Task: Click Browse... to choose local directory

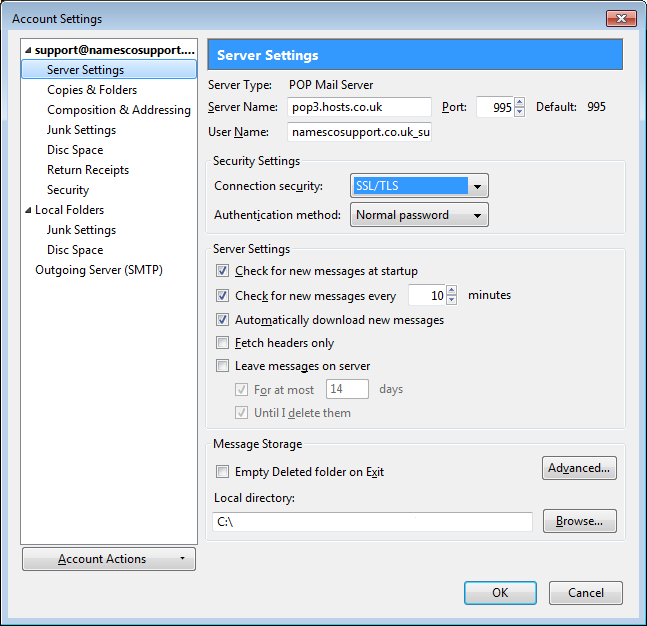Action: (580, 521)
